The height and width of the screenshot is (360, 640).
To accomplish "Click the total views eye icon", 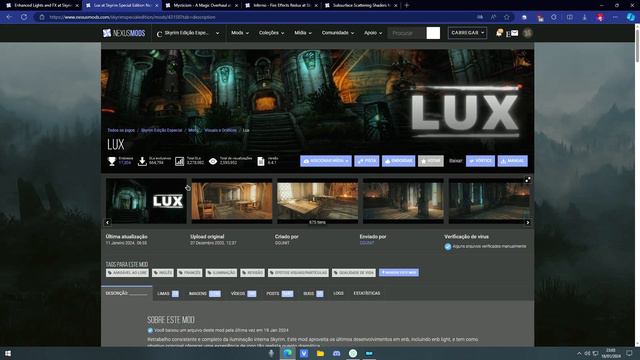I will pyautogui.click(x=213, y=161).
